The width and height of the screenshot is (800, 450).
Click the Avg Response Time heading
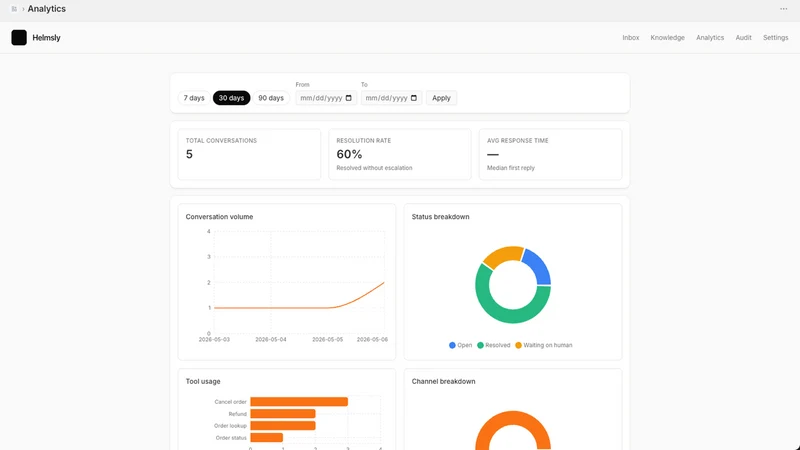click(x=517, y=141)
